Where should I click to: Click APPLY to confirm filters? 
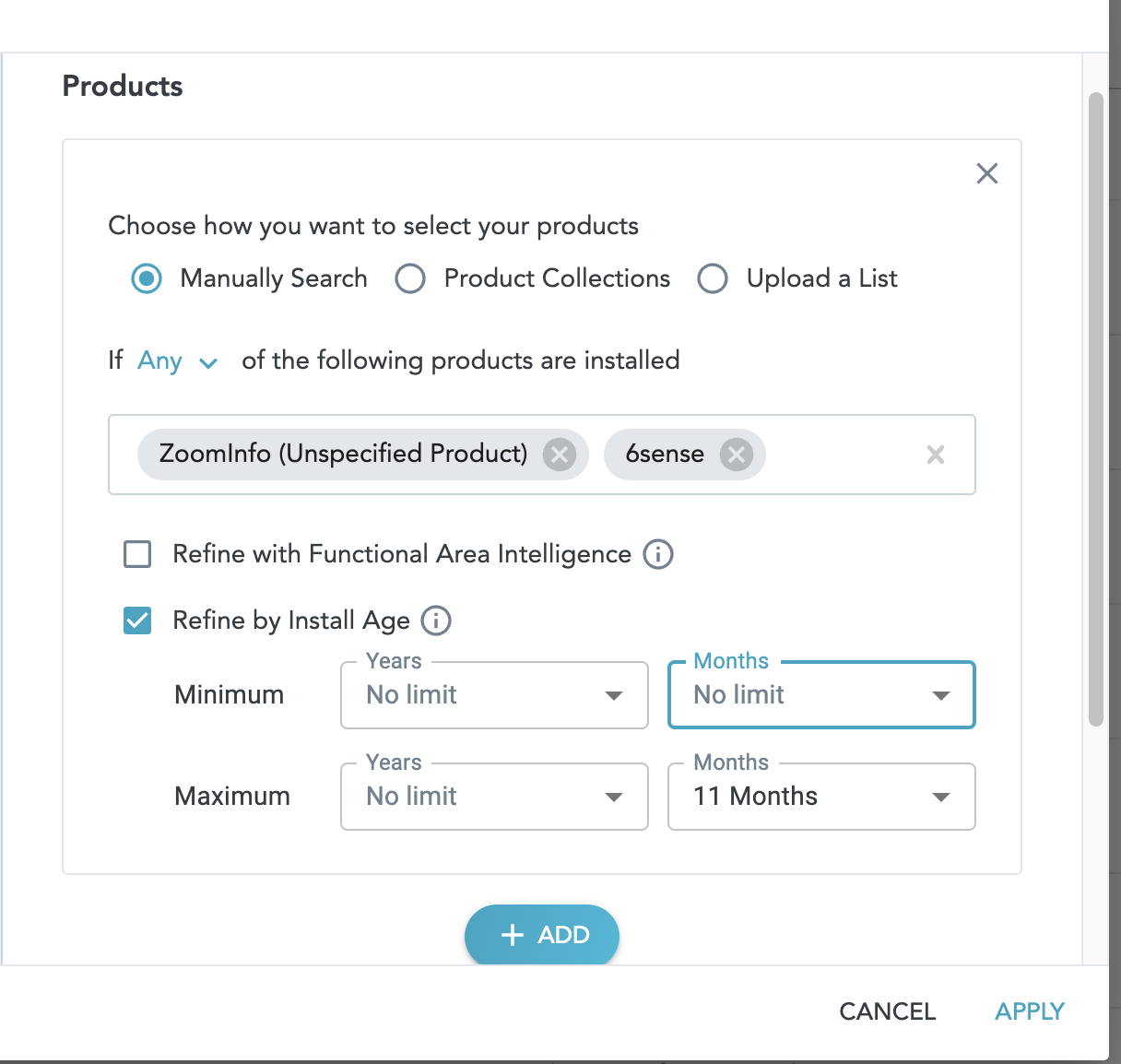pos(1029,1011)
